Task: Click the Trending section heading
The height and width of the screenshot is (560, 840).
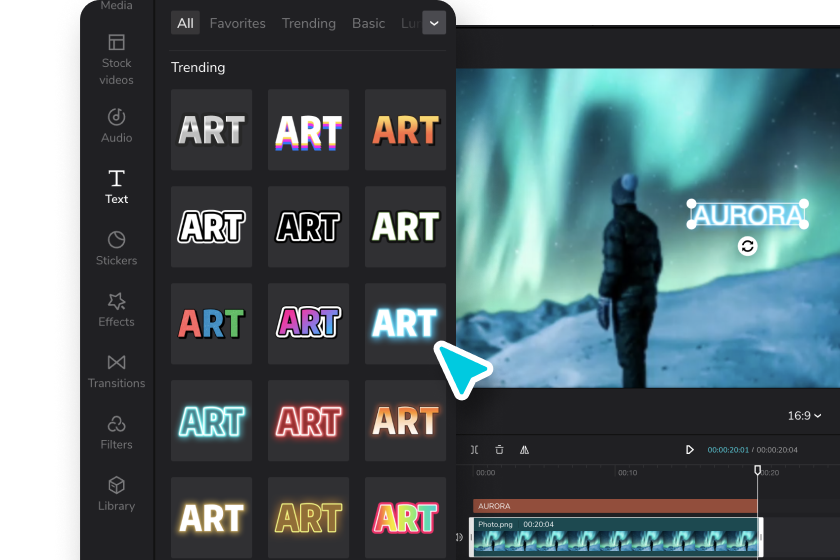Action: (x=198, y=68)
